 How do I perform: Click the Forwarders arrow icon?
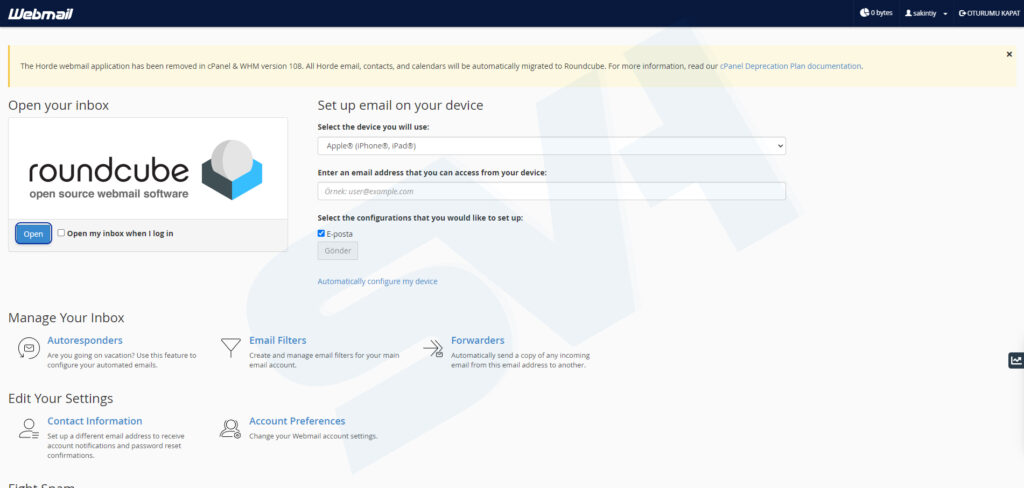[x=433, y=348]
